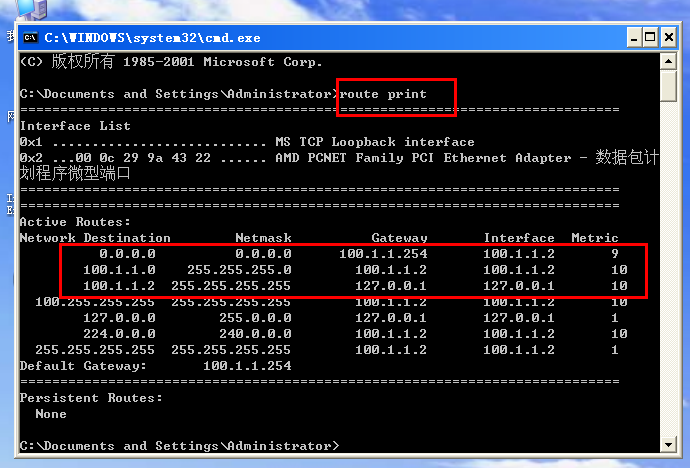The image size is (690, 468).
Task: Click destination '100.1.1.2' in third route row
Action: 119,286
